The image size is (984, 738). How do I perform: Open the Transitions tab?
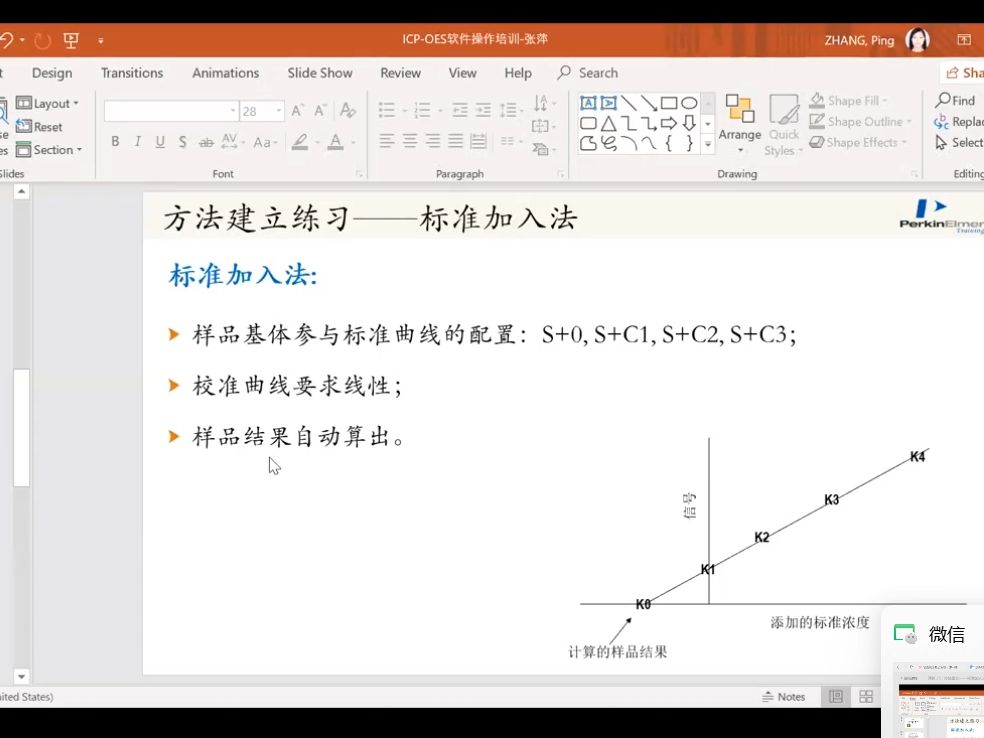[132, 73]
